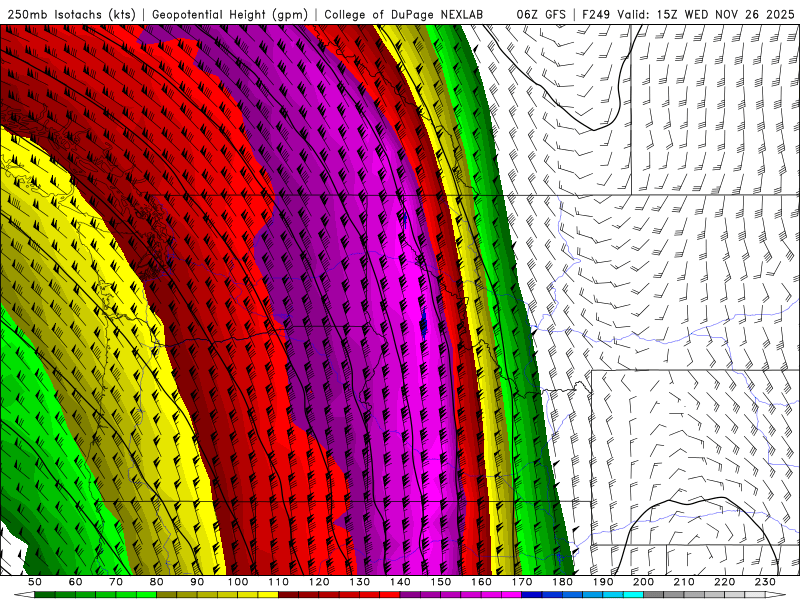Click the '250mb Isotachs (kts)' title text

coord(72,14)
